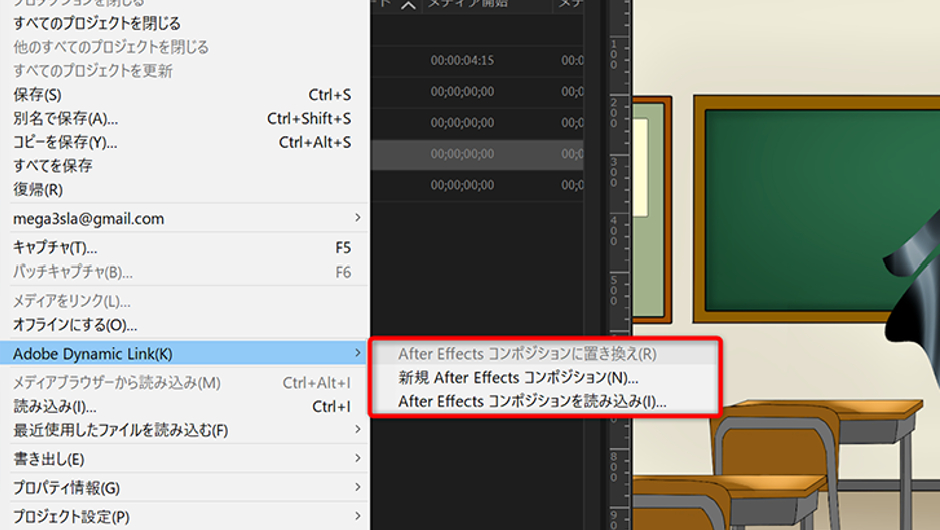Expand arrow next to mega3sla@gmail.com
Viewport: 940px width, 530px height.
(357, 218)
